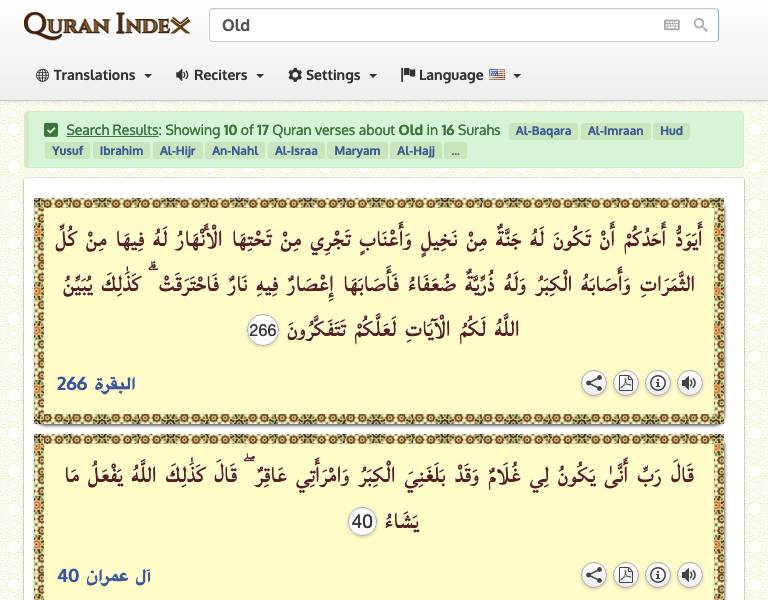768x600 pixels.
Task: Play audio of verse Al-Baqara 266
Action: click(690, 383)
